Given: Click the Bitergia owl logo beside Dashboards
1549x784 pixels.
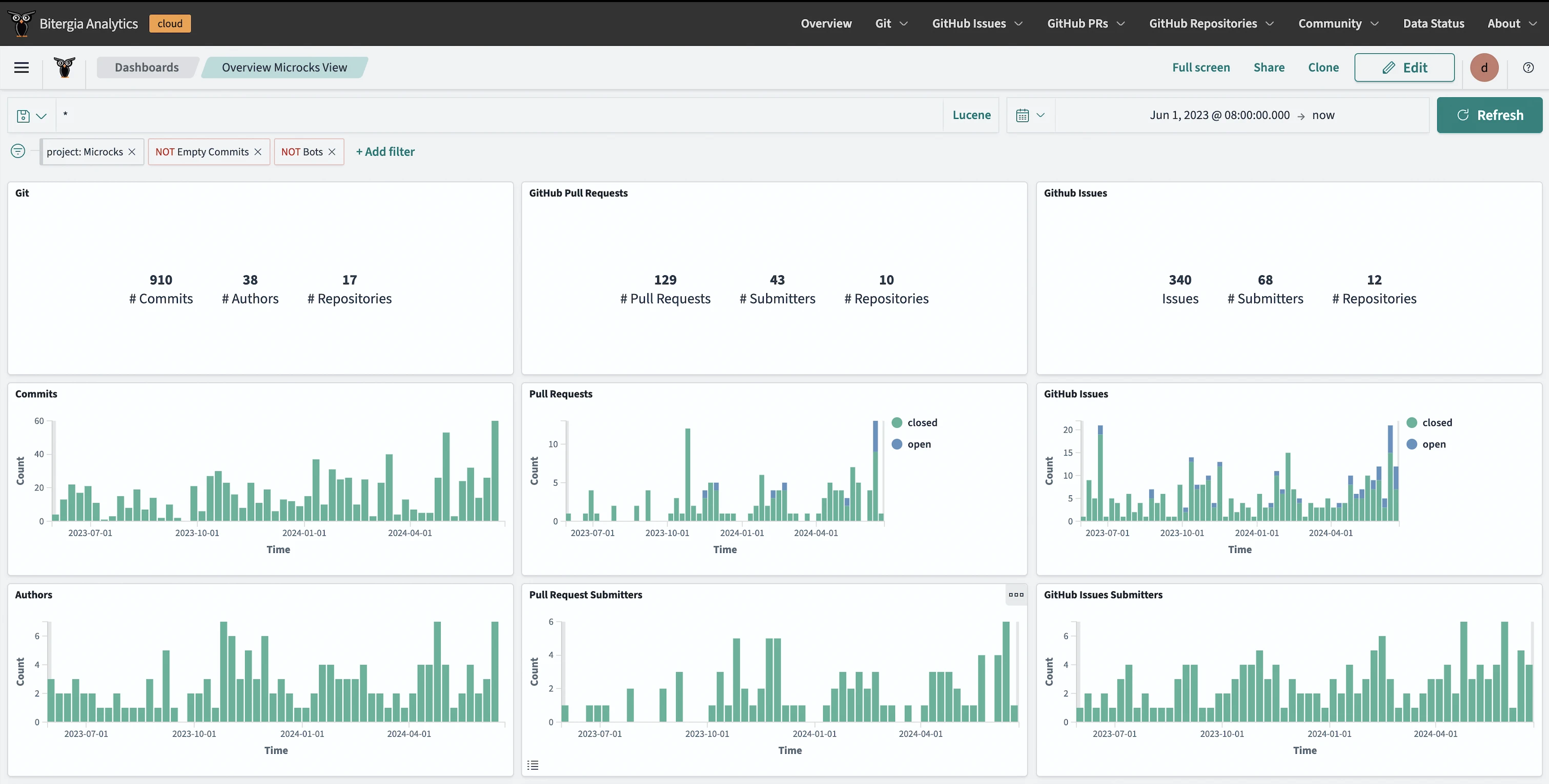Looking at the screenshot, I should [x=65, y=67].
